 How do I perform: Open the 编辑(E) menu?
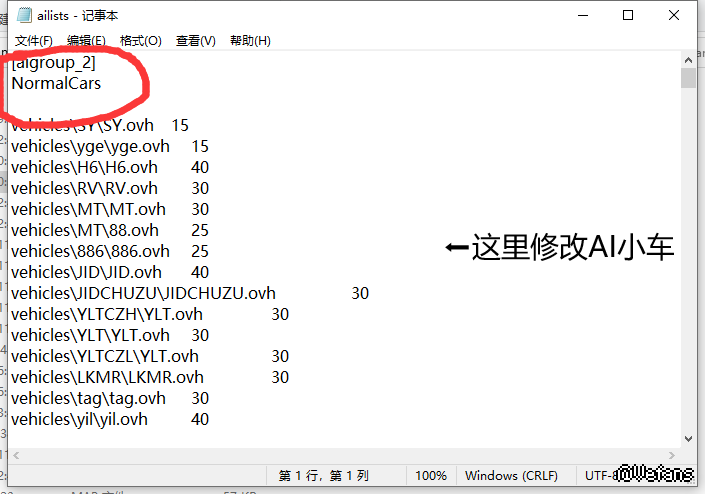(86, 41)
